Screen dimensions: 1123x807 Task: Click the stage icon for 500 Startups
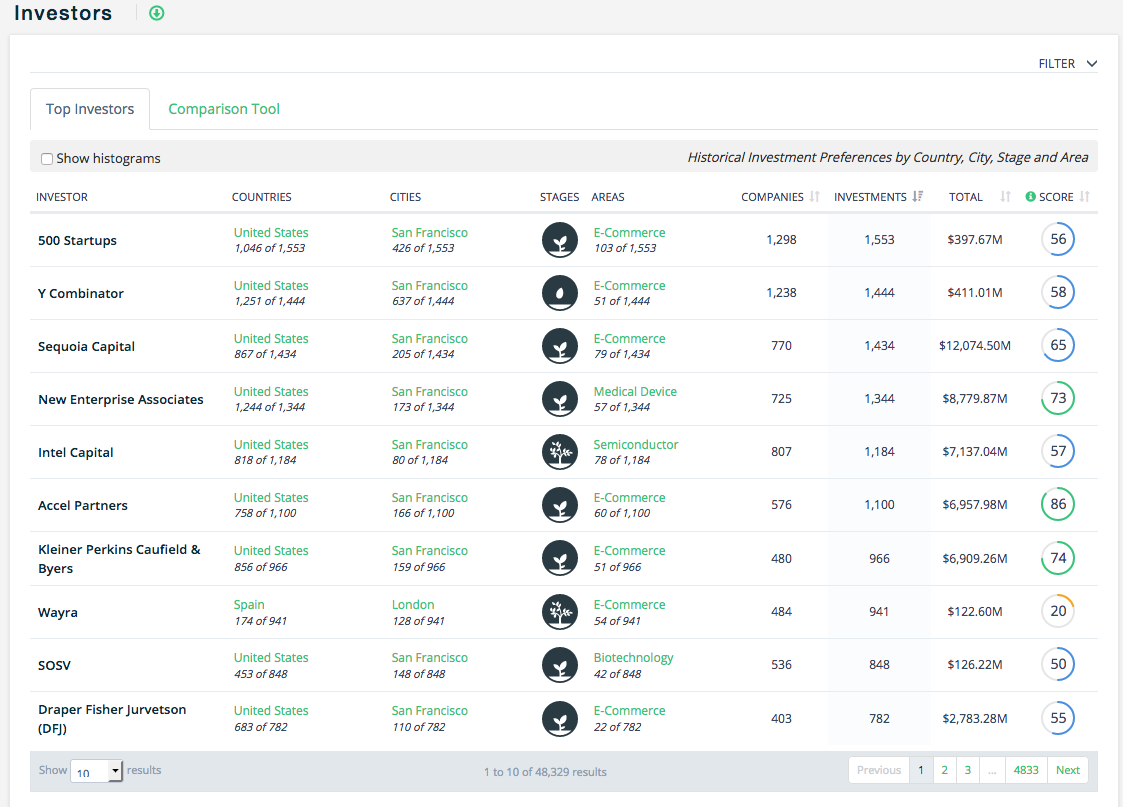pyautogui.click(x=560, y=240)
